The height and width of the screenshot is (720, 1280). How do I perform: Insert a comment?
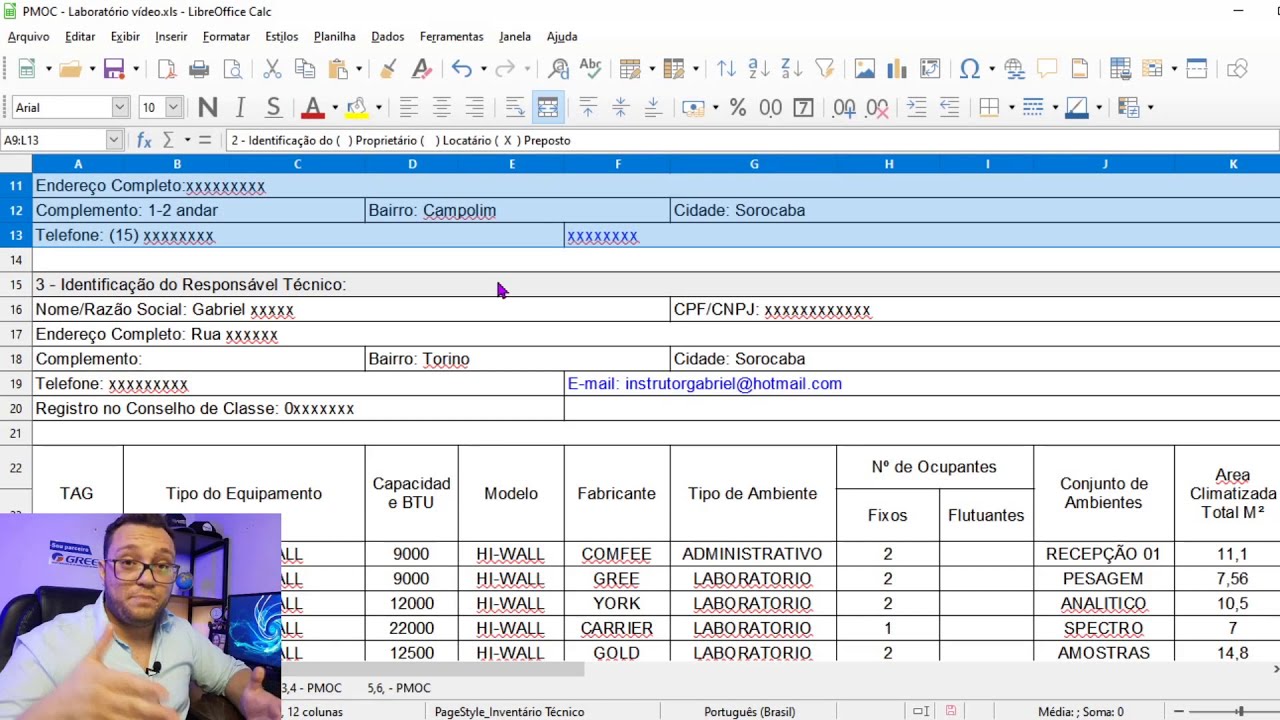[1047, 69]
